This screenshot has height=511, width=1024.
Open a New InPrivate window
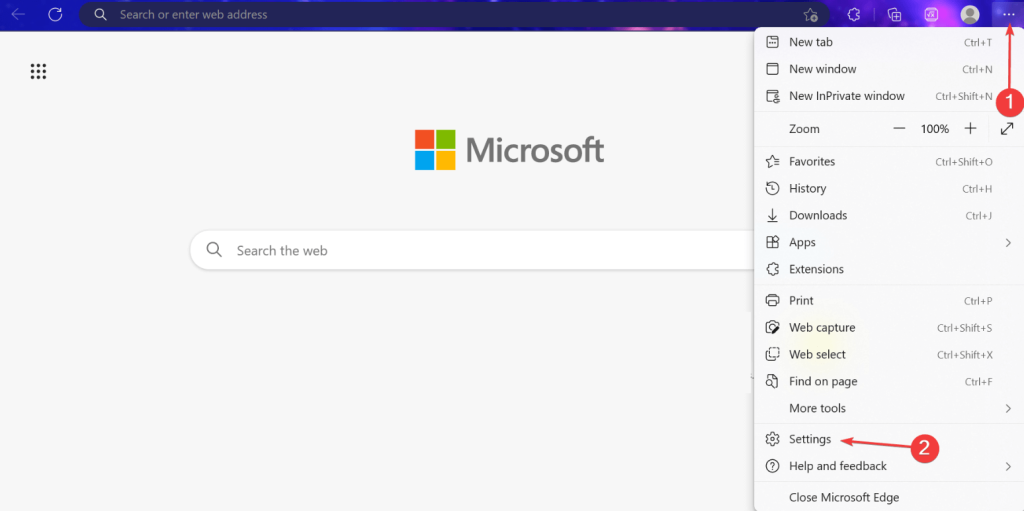(889, 96)
